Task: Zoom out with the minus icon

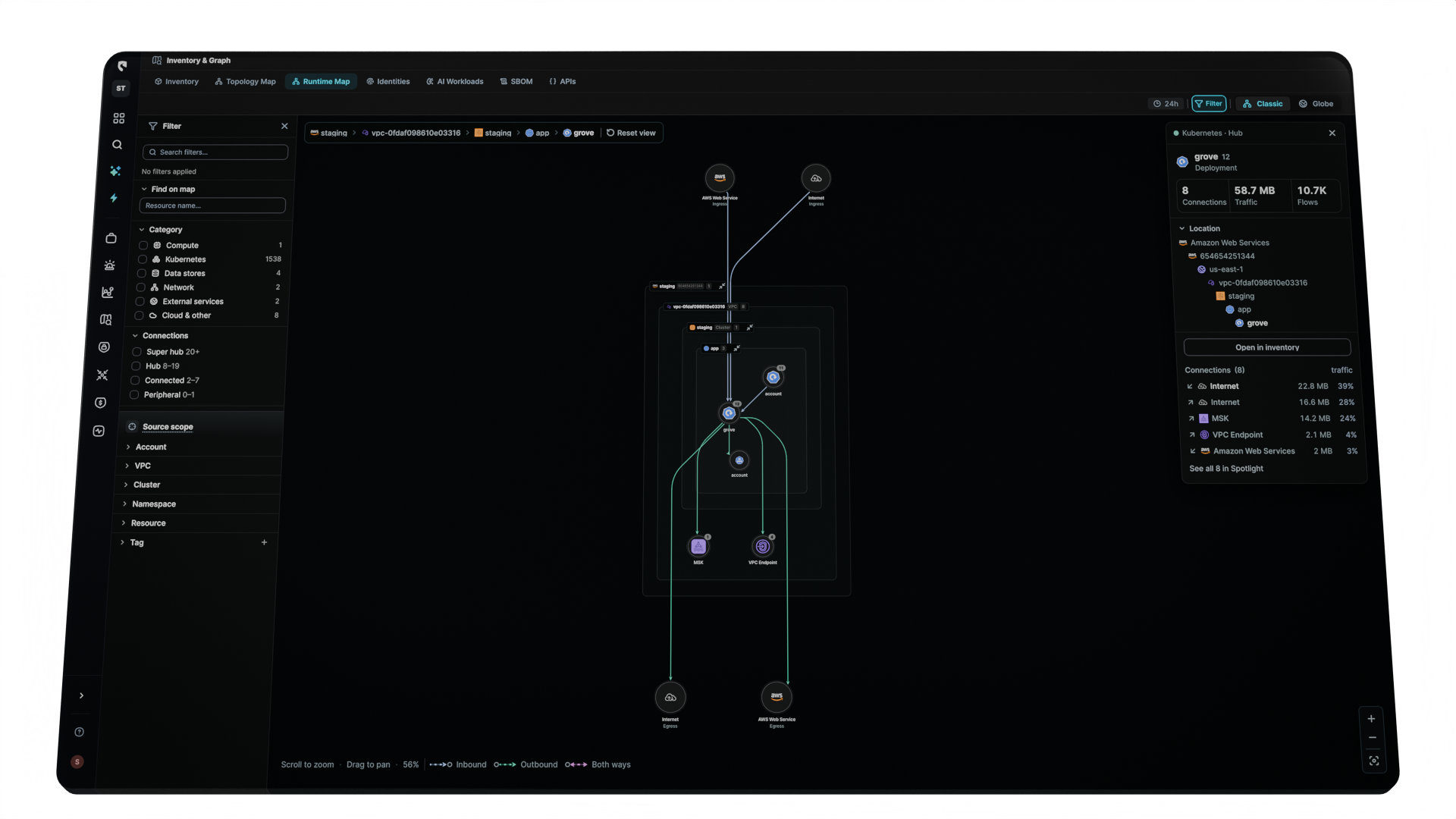Action: tap(1373, 738)
